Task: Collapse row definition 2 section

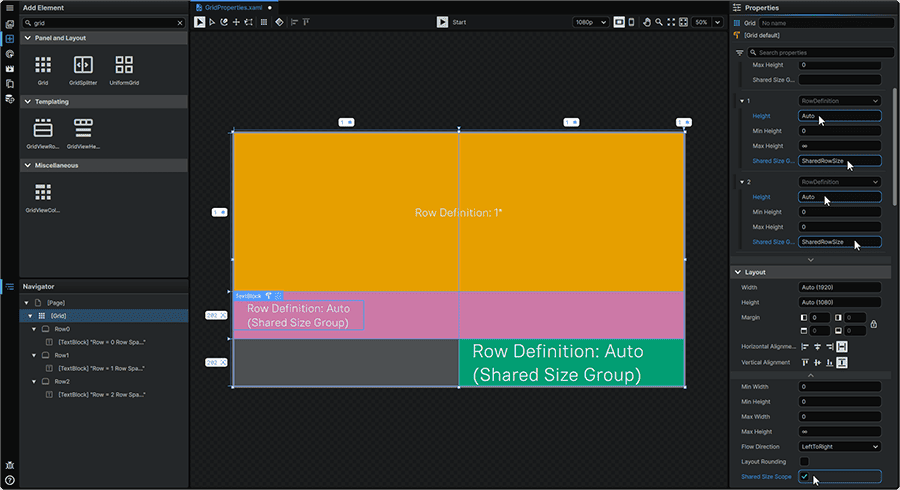Action: (742, 182)
